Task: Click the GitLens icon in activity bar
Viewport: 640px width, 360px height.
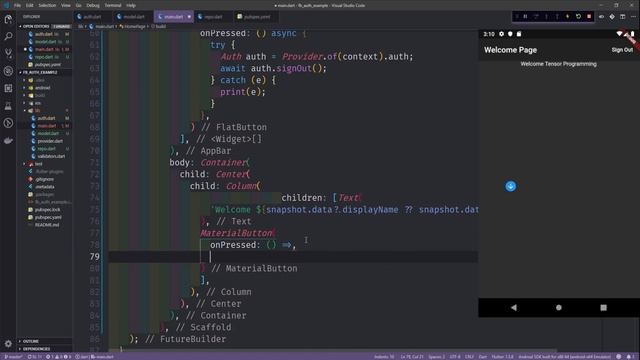Action: [8, 123]
